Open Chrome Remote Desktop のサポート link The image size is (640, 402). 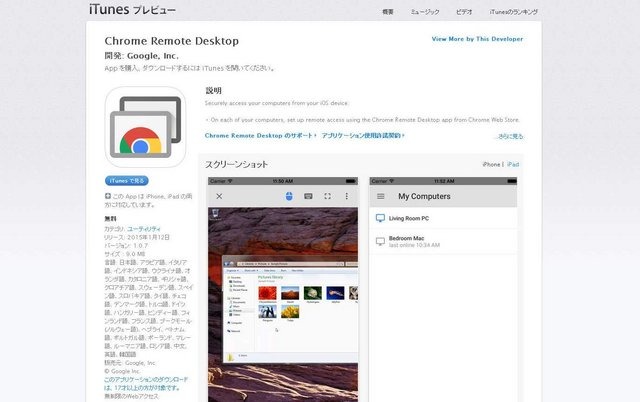click(260, 135)
